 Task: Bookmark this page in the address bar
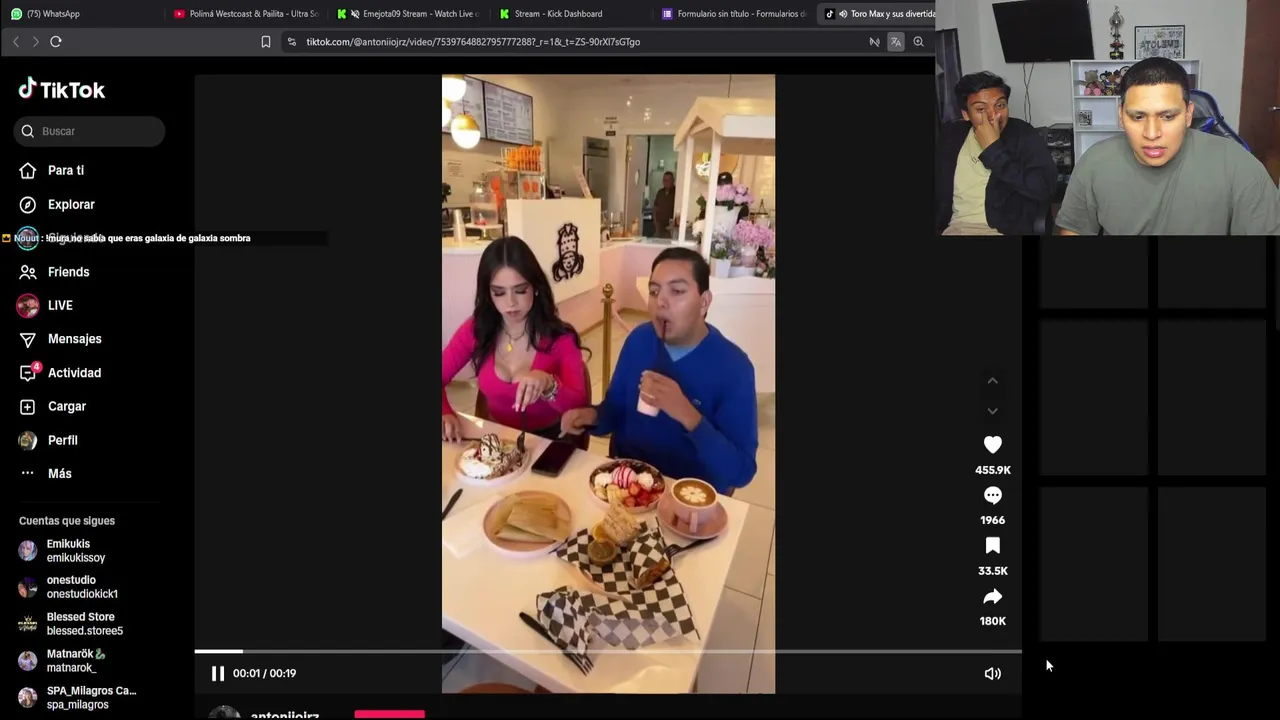tap(266, 42)
